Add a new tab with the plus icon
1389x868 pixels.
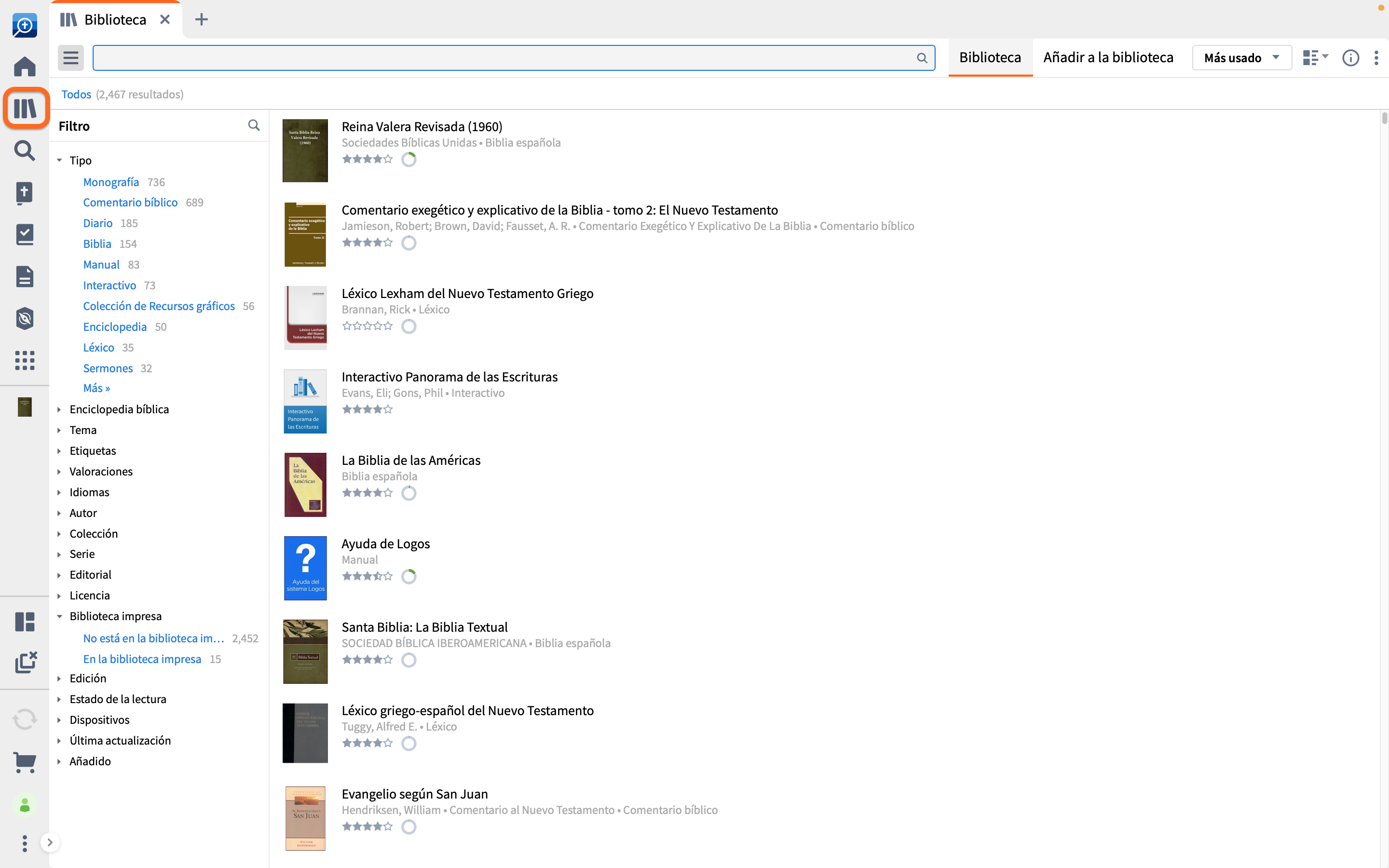point(202,19)
